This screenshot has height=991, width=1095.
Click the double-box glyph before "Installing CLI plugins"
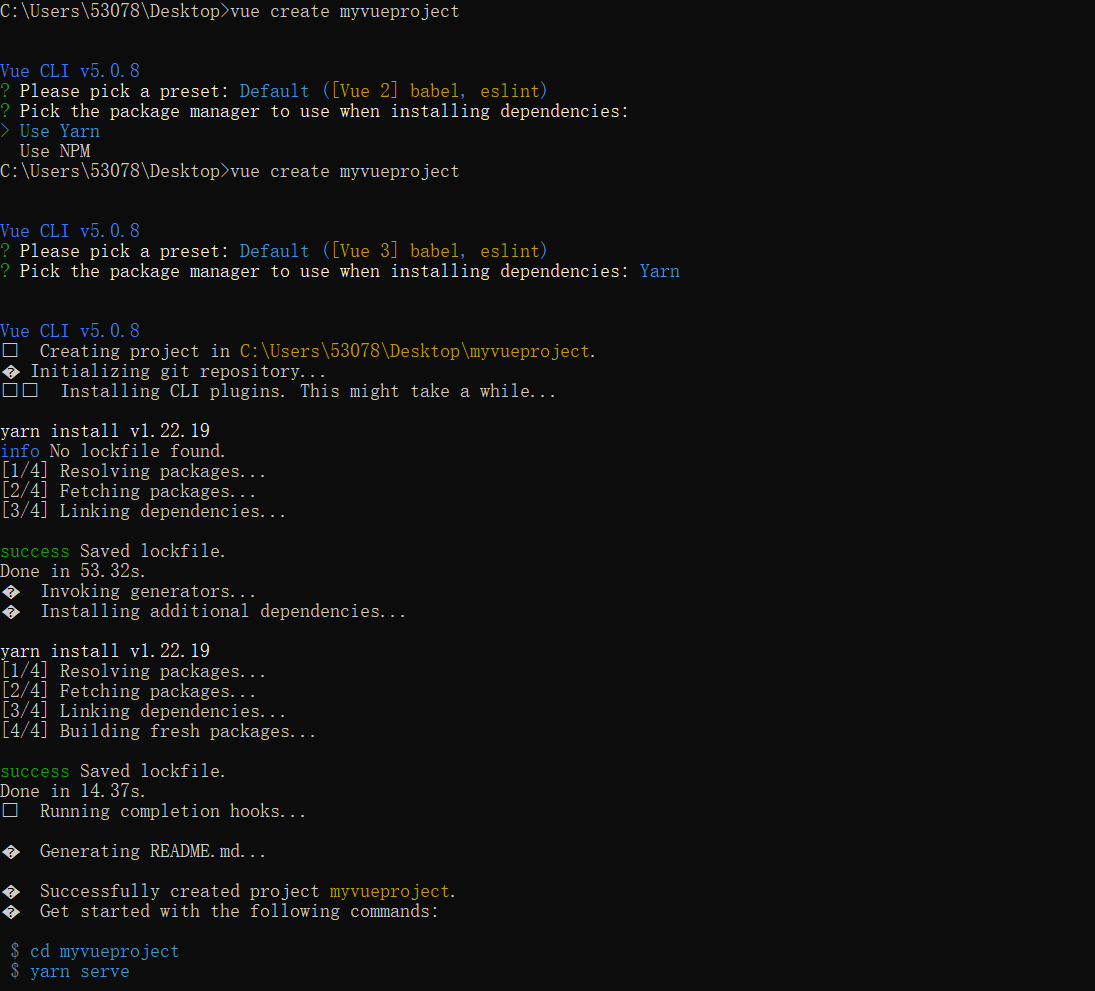point(20,391)
